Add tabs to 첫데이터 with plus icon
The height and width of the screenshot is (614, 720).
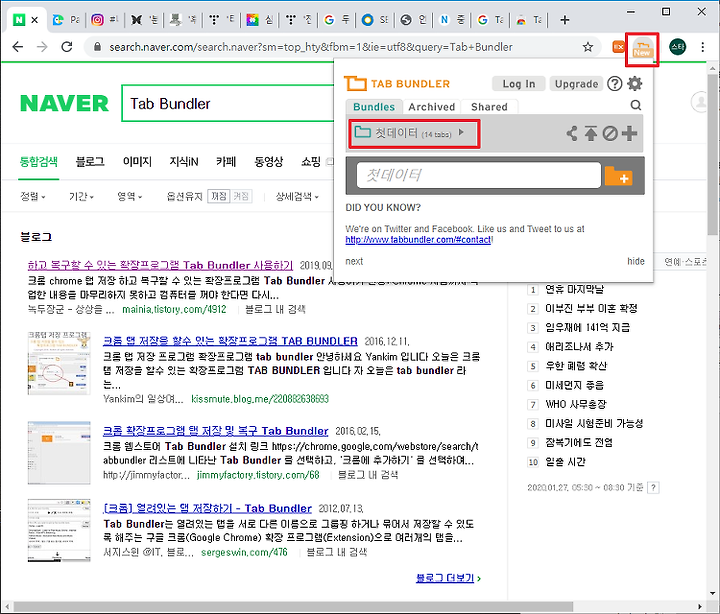pos(629,134)
